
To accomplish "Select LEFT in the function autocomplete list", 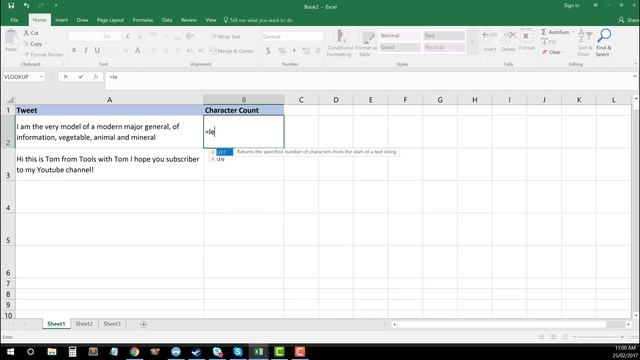I will click(221, 152).
